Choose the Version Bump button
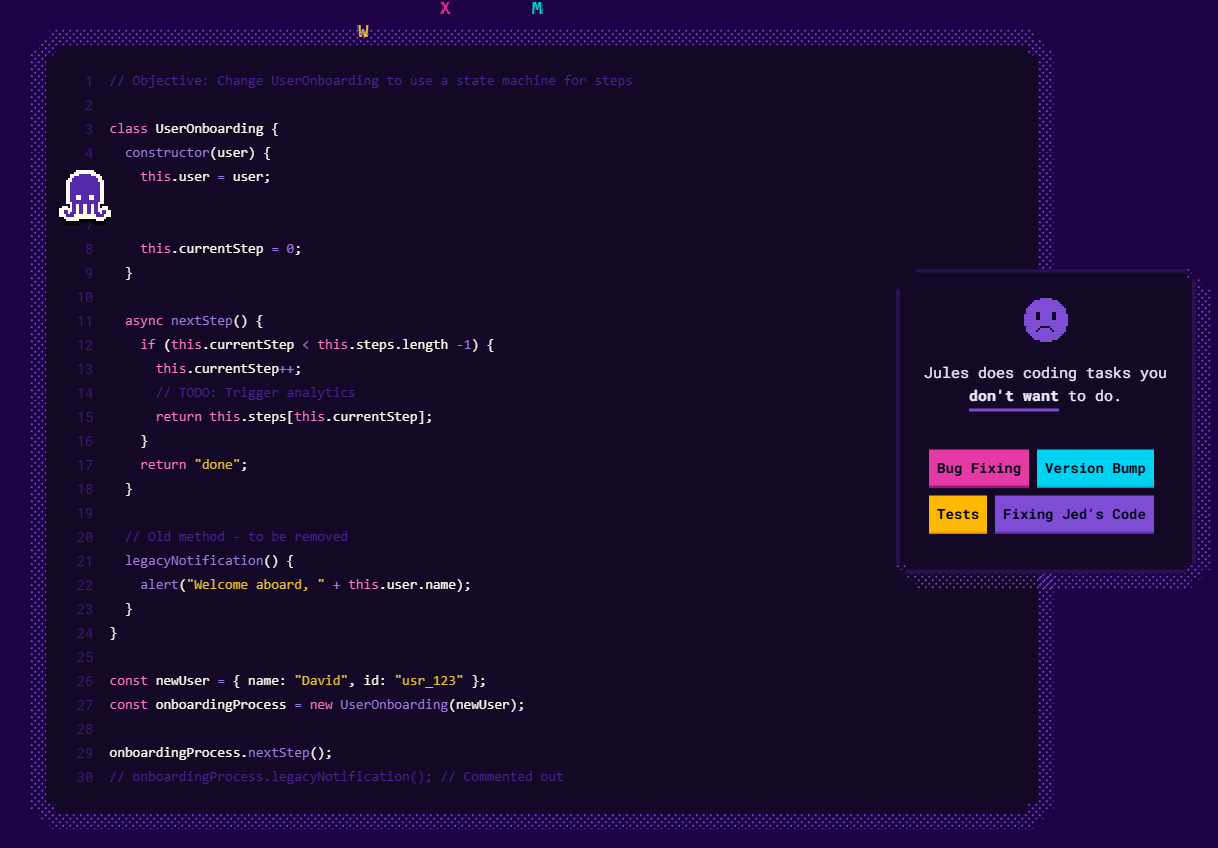 click(x=1094, y=468)
